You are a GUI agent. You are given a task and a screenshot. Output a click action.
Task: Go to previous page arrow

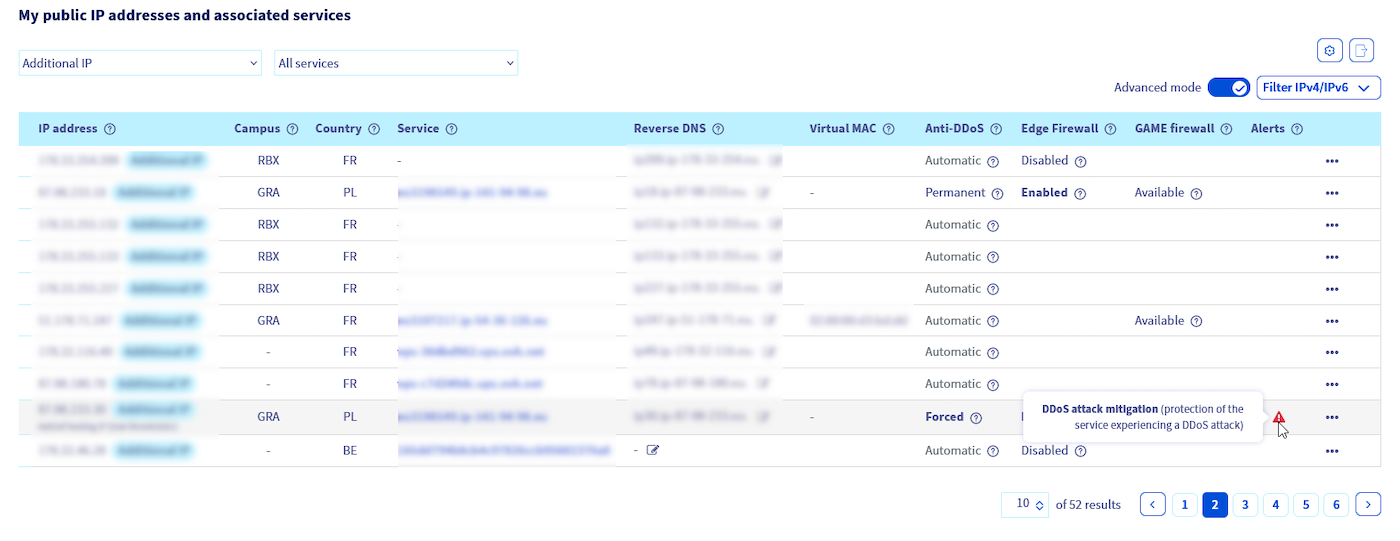1153,505
